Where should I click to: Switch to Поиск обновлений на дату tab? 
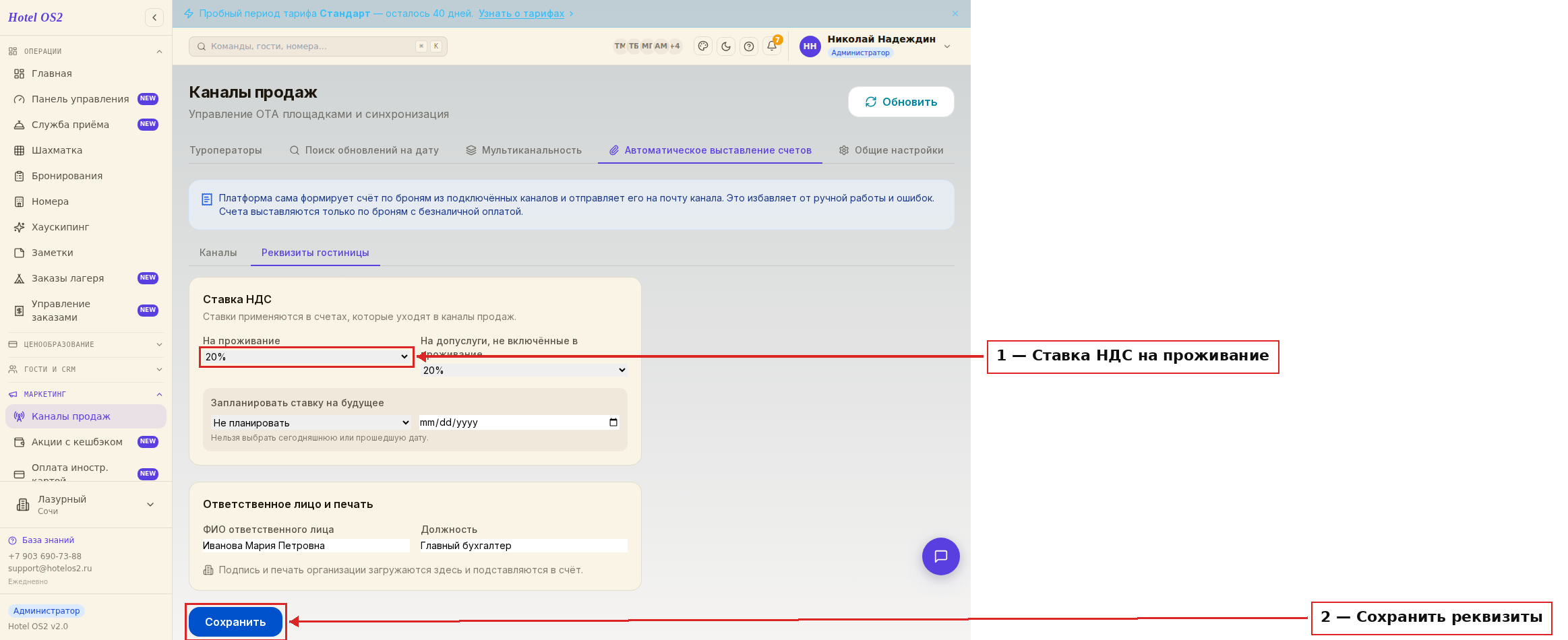click(x=364, y=150)
